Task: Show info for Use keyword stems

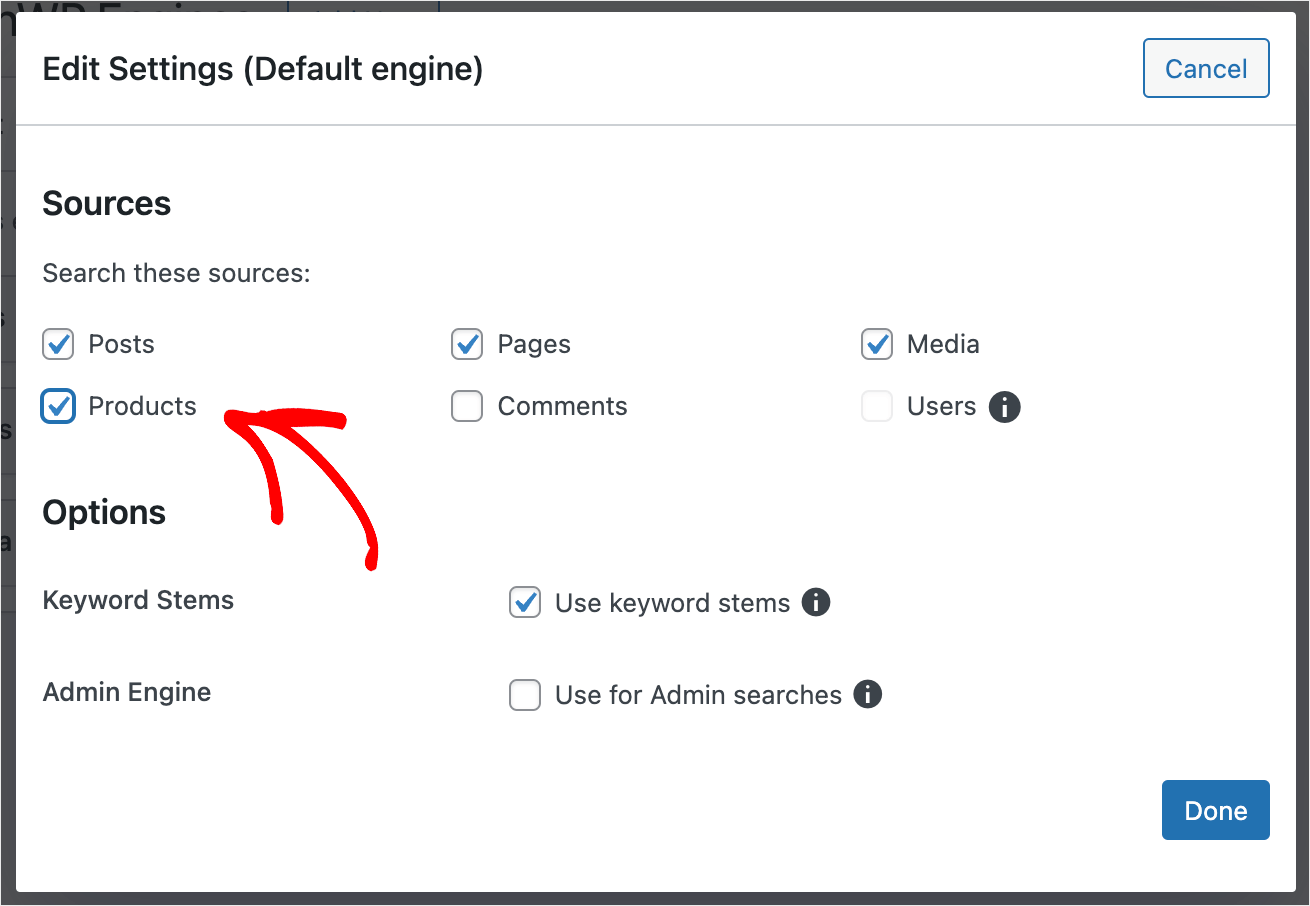Action: pos(816,603)
